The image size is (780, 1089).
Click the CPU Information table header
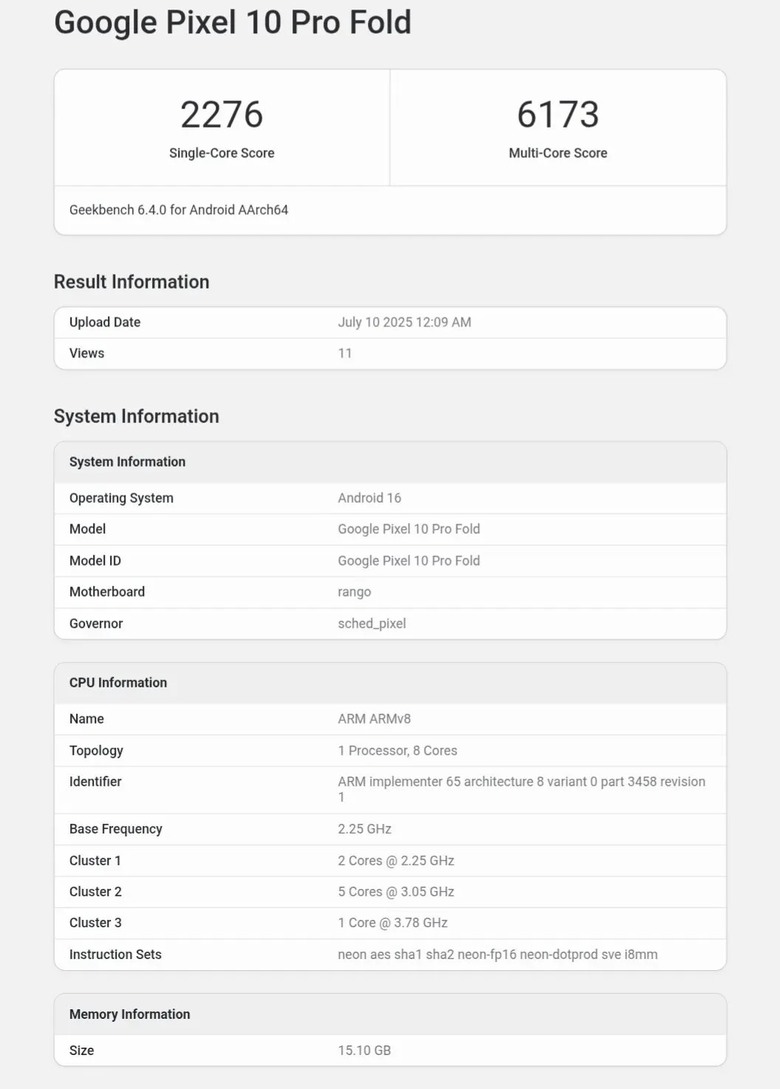(x=118, y=683)
